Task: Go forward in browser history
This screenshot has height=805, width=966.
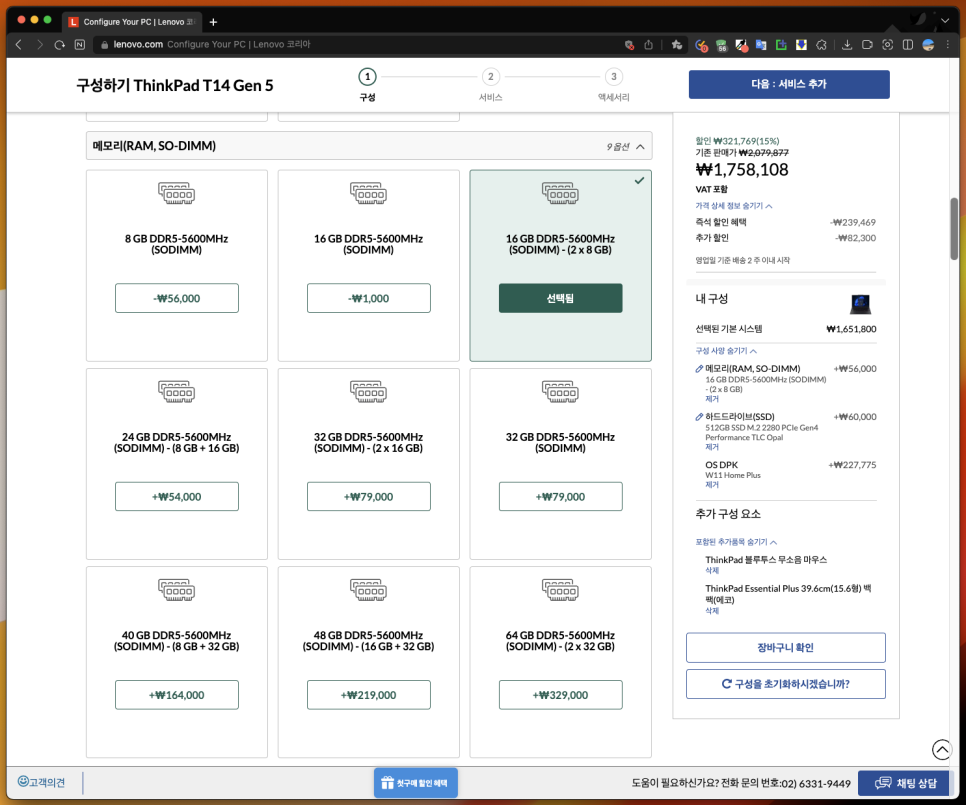Action: (x=39, y=44)
